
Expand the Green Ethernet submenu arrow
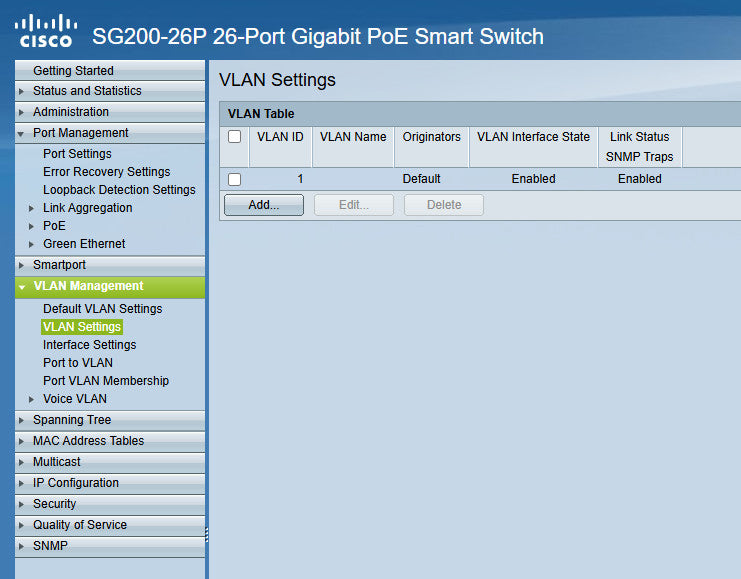(x=31, y=244)
